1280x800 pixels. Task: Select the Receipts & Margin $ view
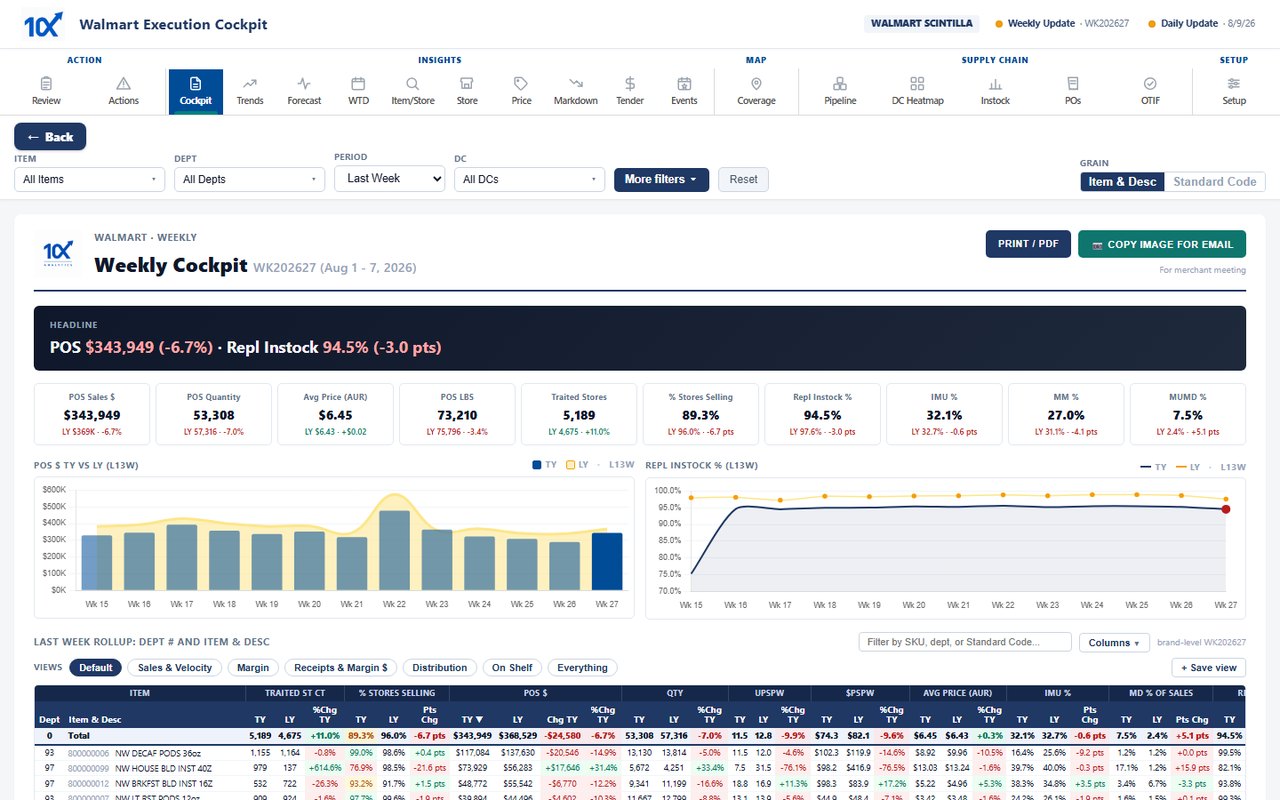click(x=340, y=667)
